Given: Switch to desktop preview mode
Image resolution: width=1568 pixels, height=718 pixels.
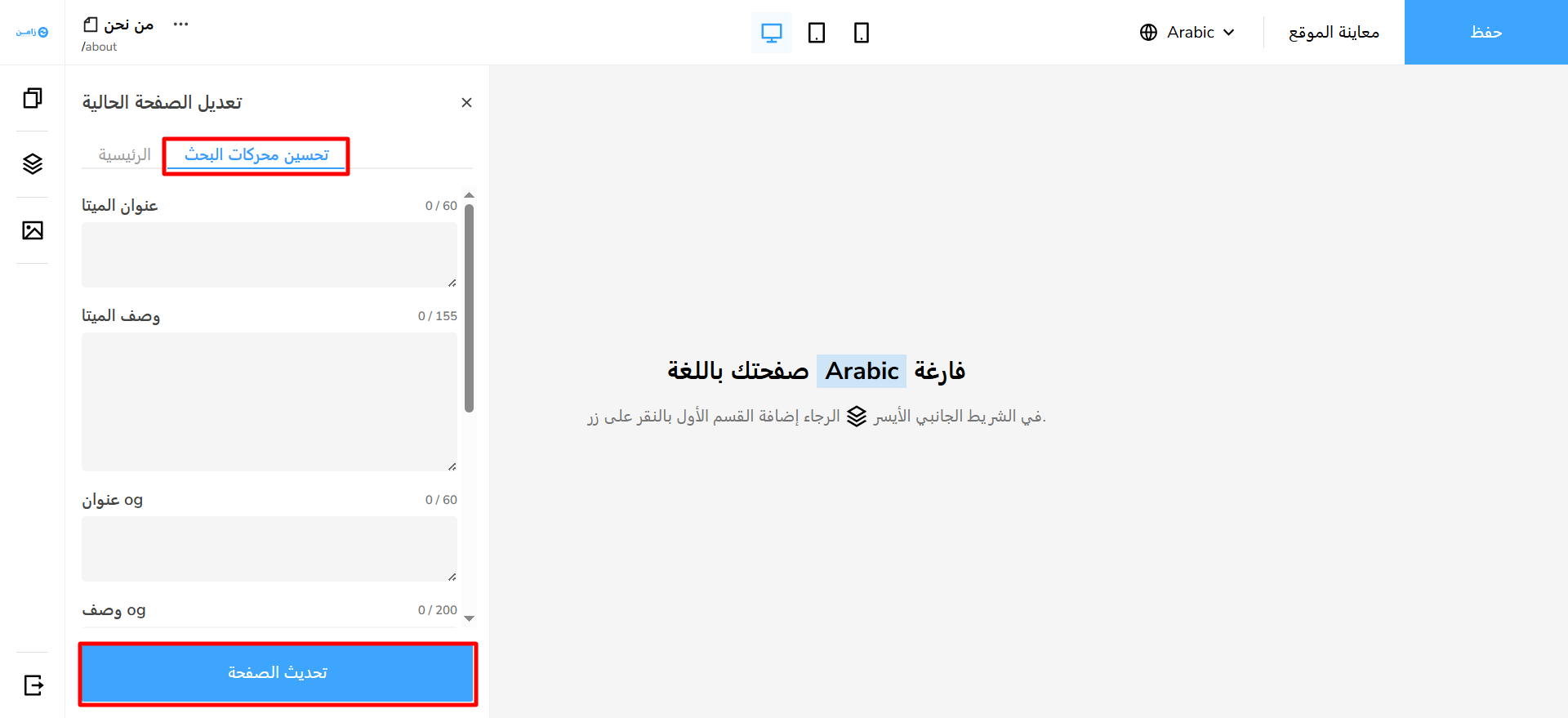Looking at the screenshot, I should click(x=771, y=33).
